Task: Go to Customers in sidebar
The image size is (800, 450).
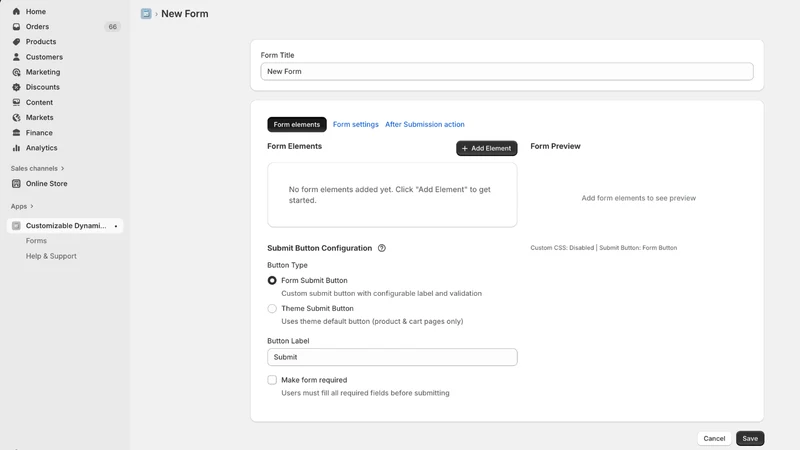Action: click(44, 57)
